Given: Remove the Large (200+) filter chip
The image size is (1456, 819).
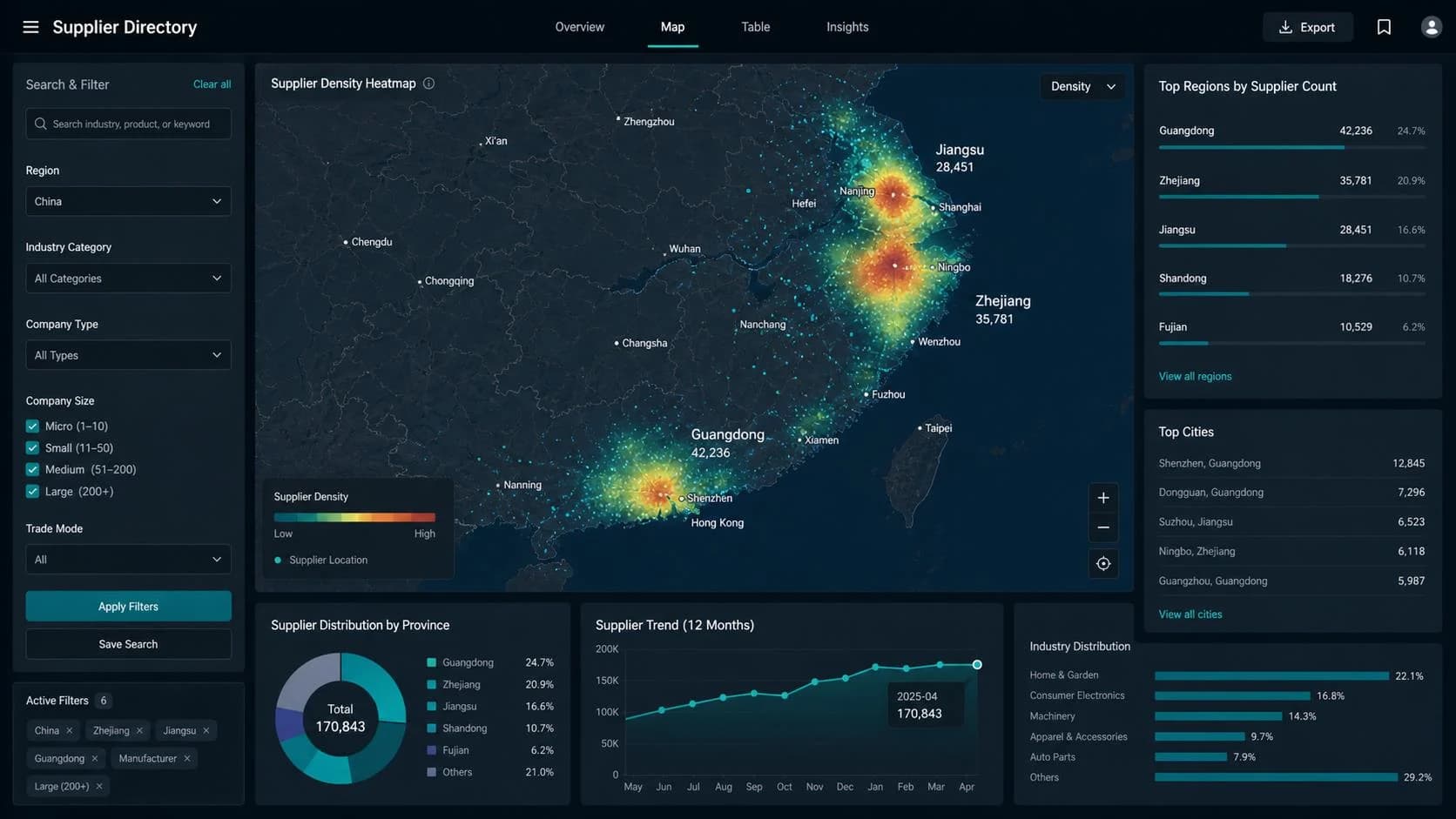Looking at the screenshot, I should pos(99,786).
